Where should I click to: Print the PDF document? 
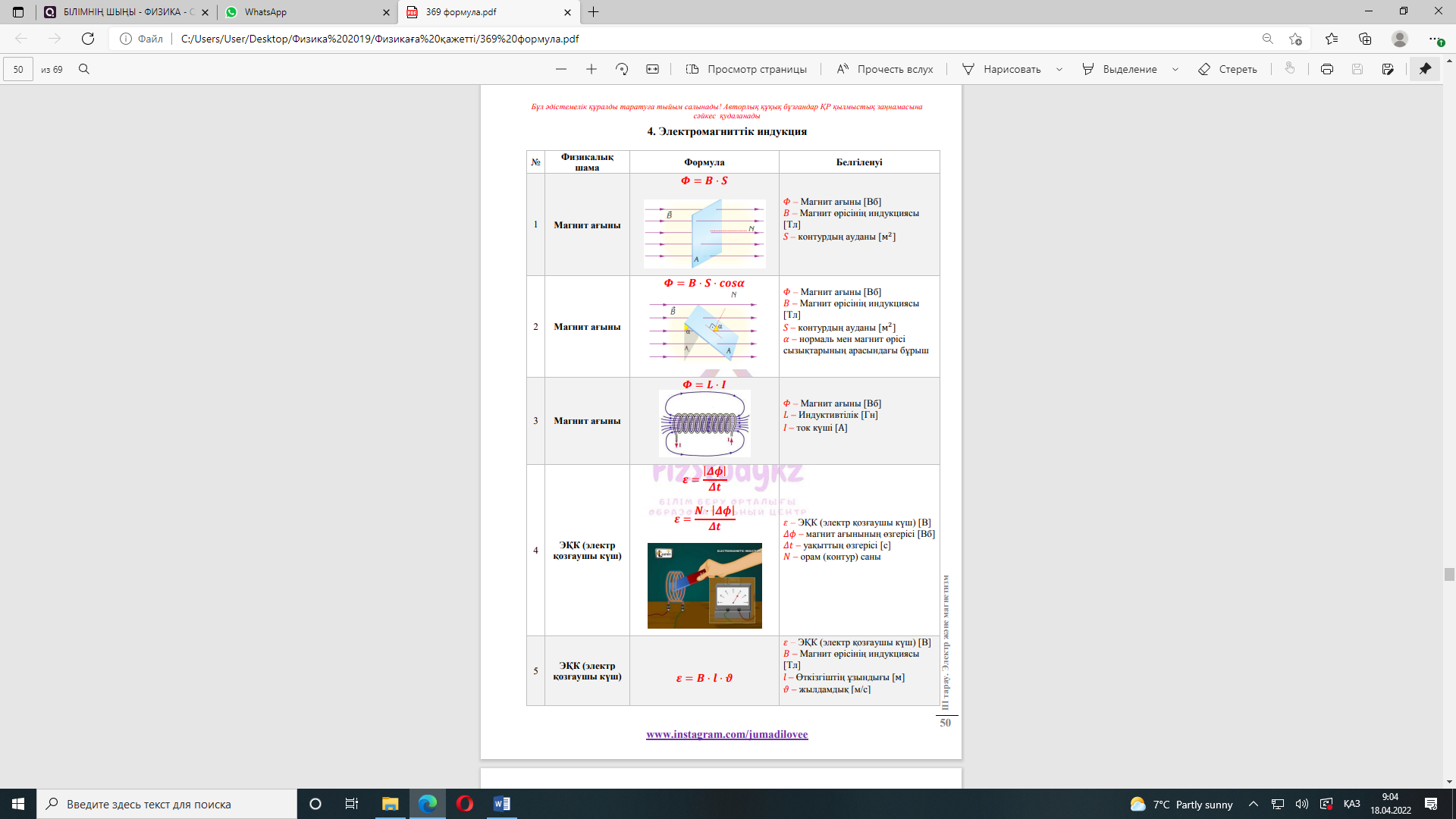[1326, 69]
